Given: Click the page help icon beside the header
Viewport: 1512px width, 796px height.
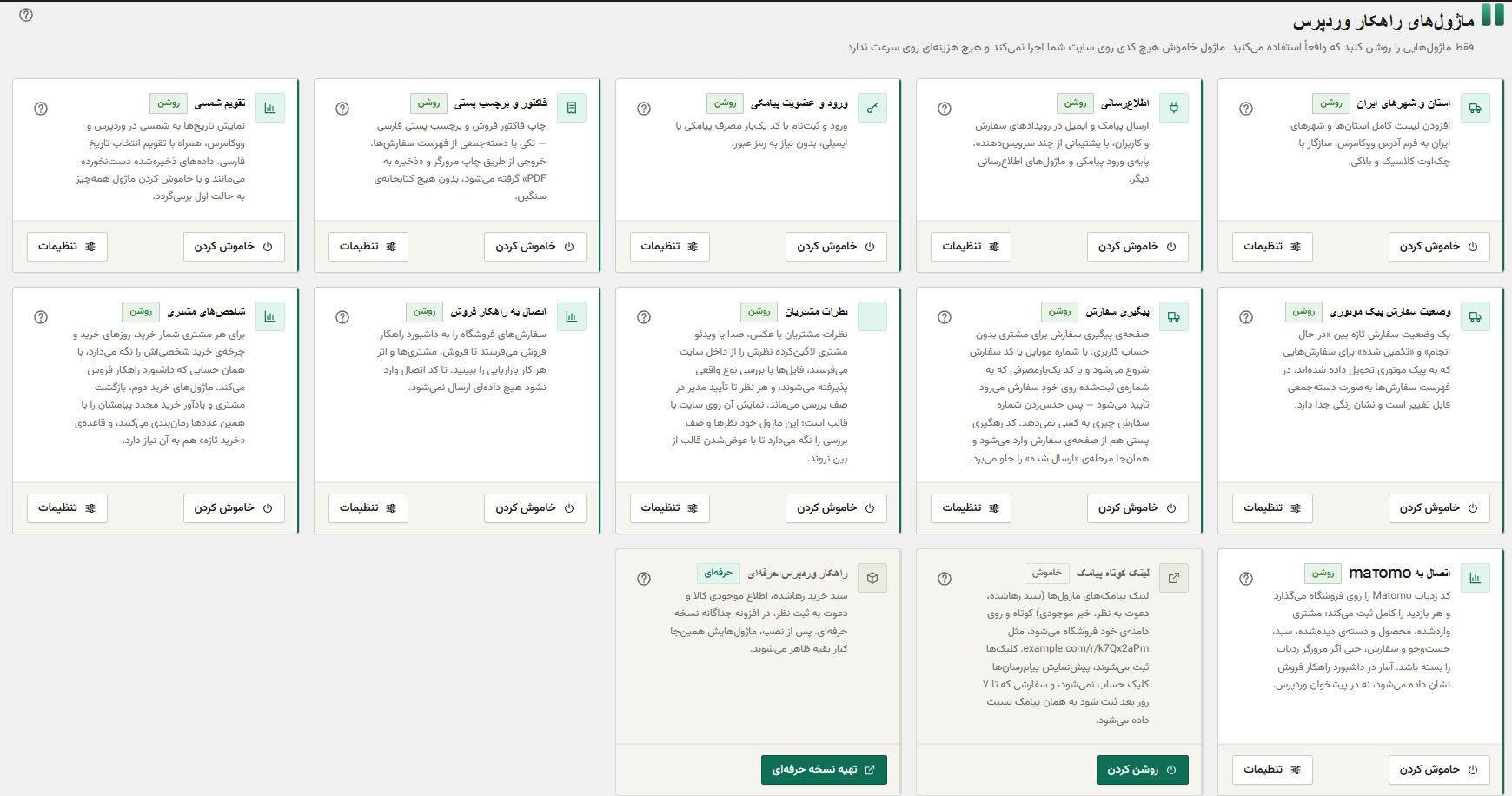Looking at the screenshot, I should [x=26, y=15].
